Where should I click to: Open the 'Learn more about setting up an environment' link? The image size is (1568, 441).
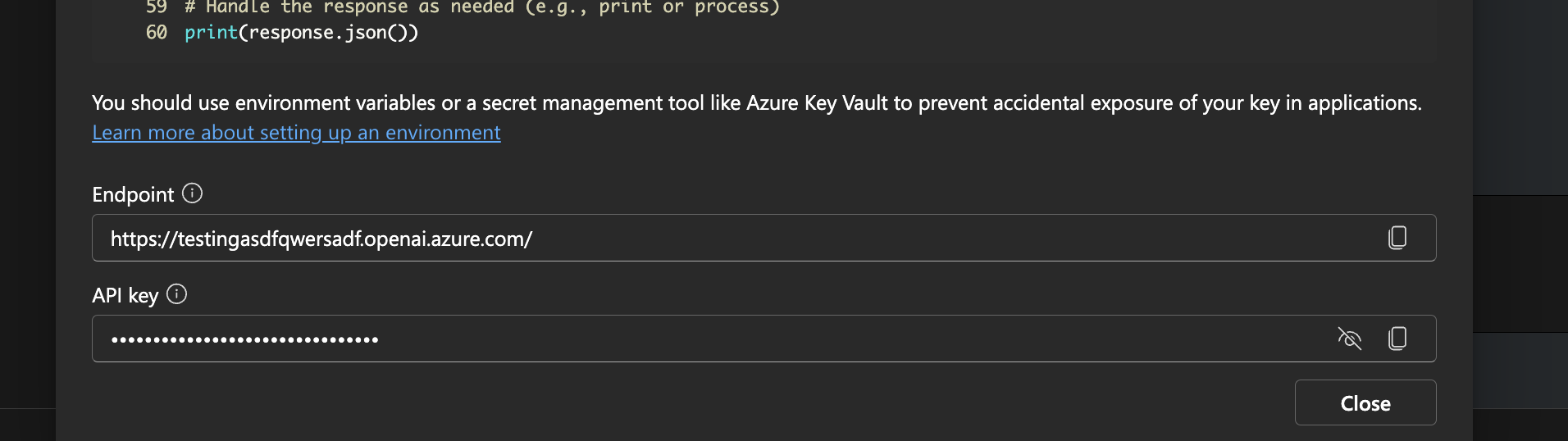point(296,133)
